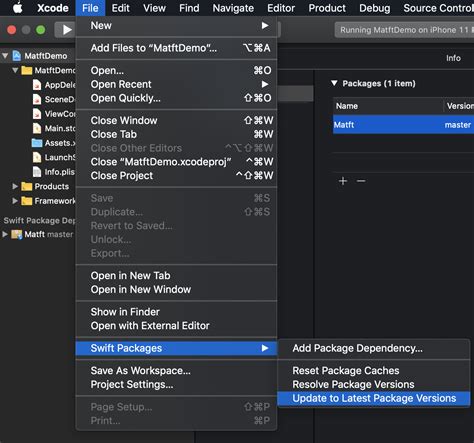This screenshot has height=443, width=474.
Task: Choose Update to Latest Package Versions
Action: [373, 398]
